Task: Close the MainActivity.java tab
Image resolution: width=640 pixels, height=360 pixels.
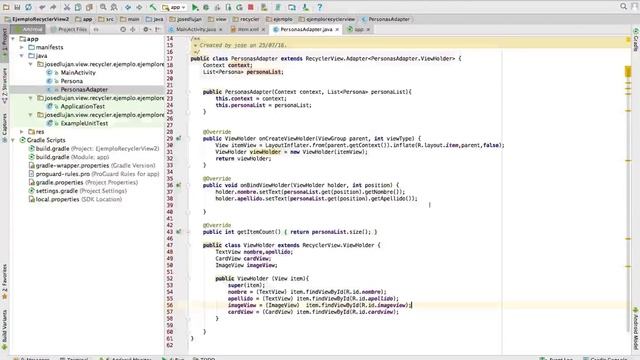Action: coord(221,29)
